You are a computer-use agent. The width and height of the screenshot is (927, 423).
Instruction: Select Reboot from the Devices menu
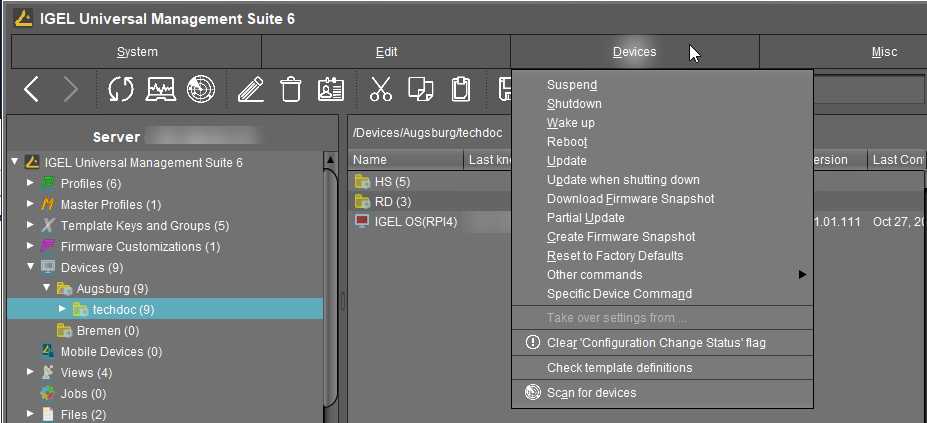[x=567, y=142]
